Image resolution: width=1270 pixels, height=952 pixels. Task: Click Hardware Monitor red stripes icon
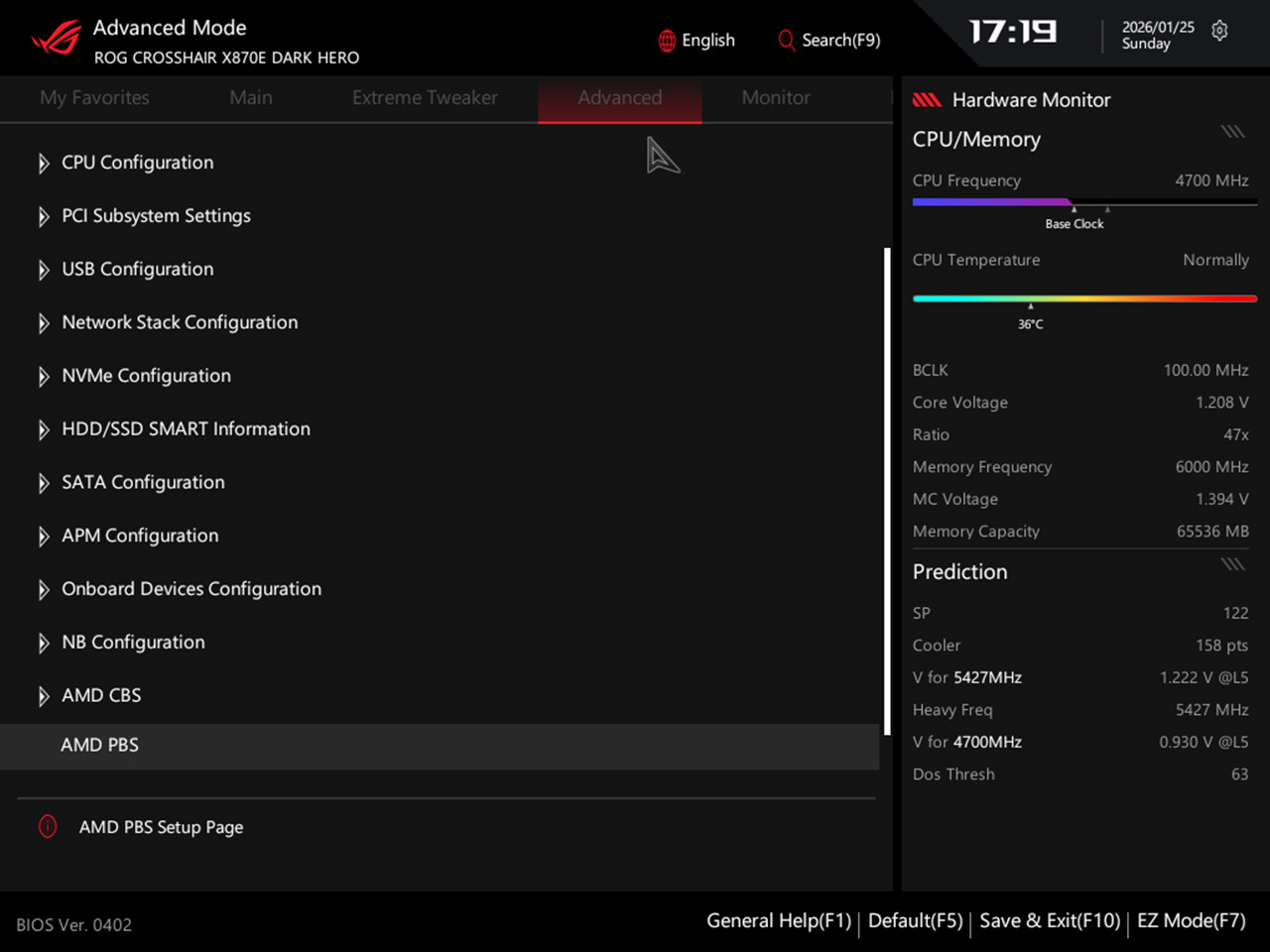click(x=927, y=99)
